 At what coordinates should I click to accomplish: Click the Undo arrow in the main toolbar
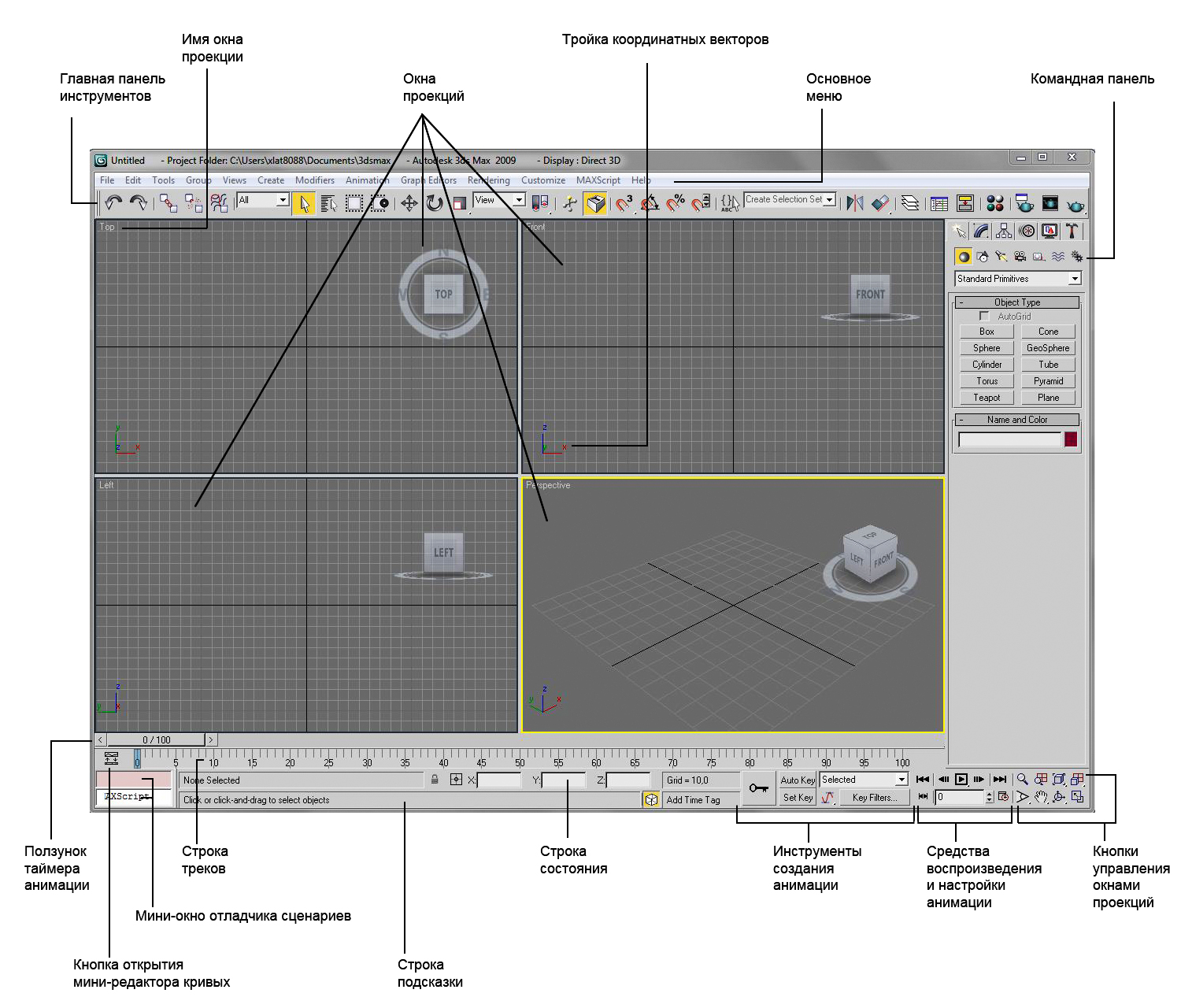[x=113, y=203]
